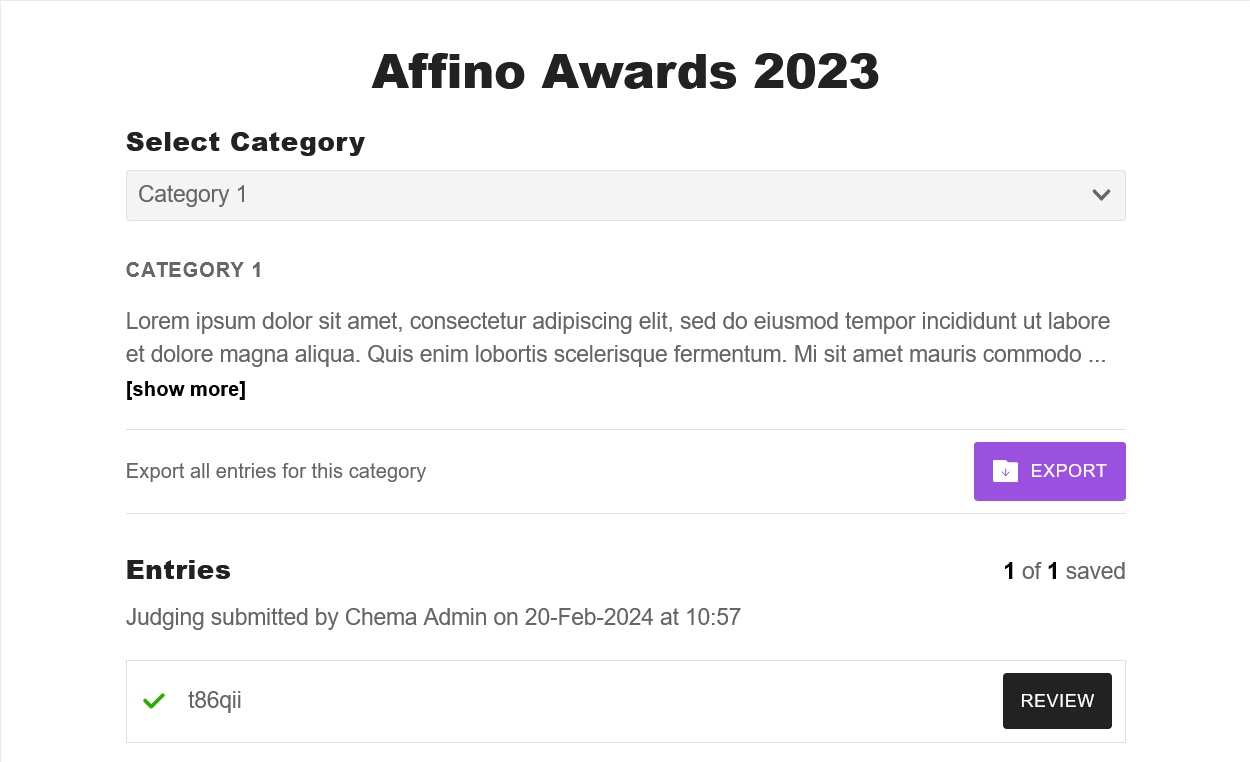
Task: Click the '1 of 1 saved' counter
Action: click(x=1064, y=571)
